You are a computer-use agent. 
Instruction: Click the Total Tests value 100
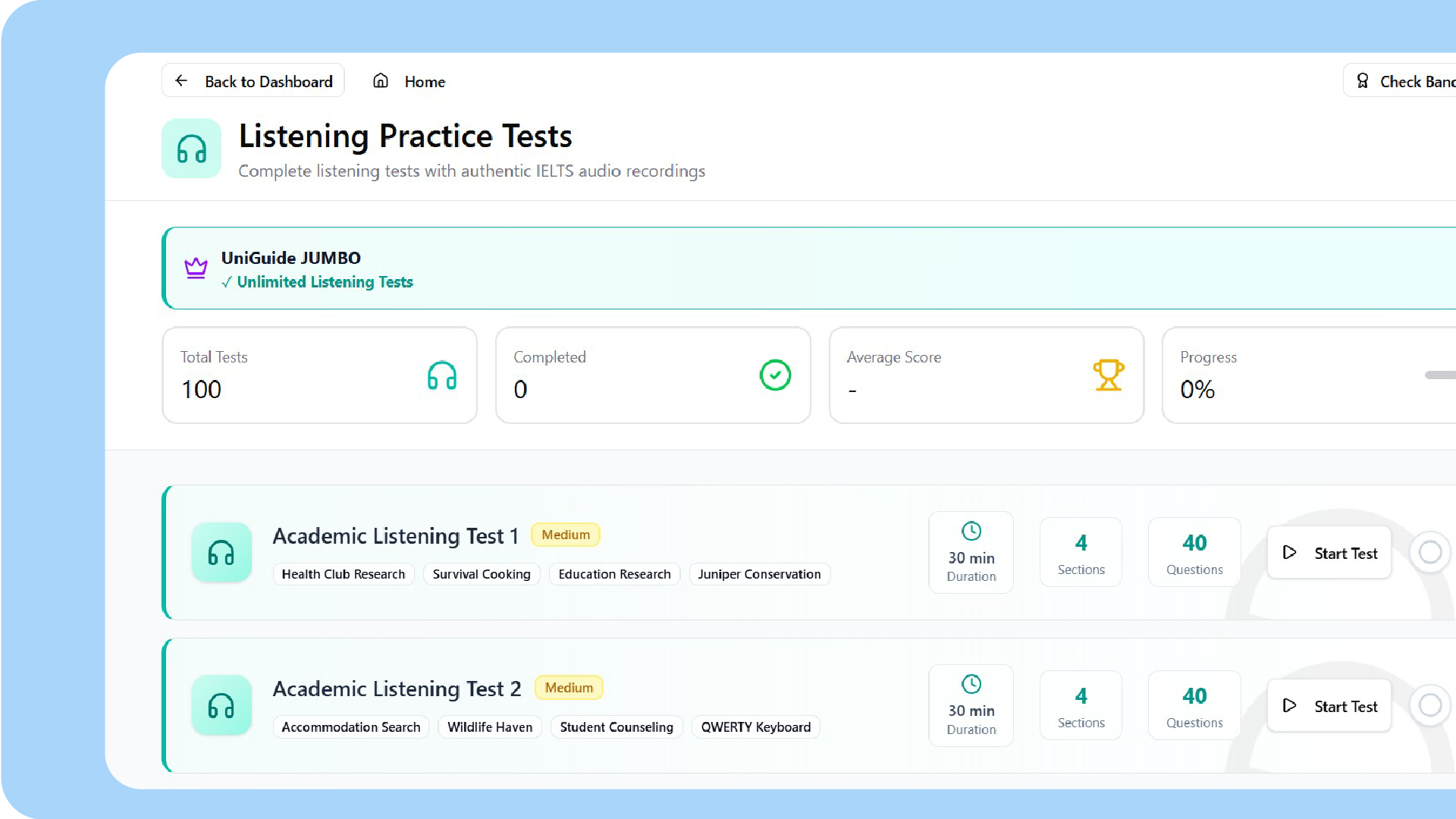[x=201, y=390]
